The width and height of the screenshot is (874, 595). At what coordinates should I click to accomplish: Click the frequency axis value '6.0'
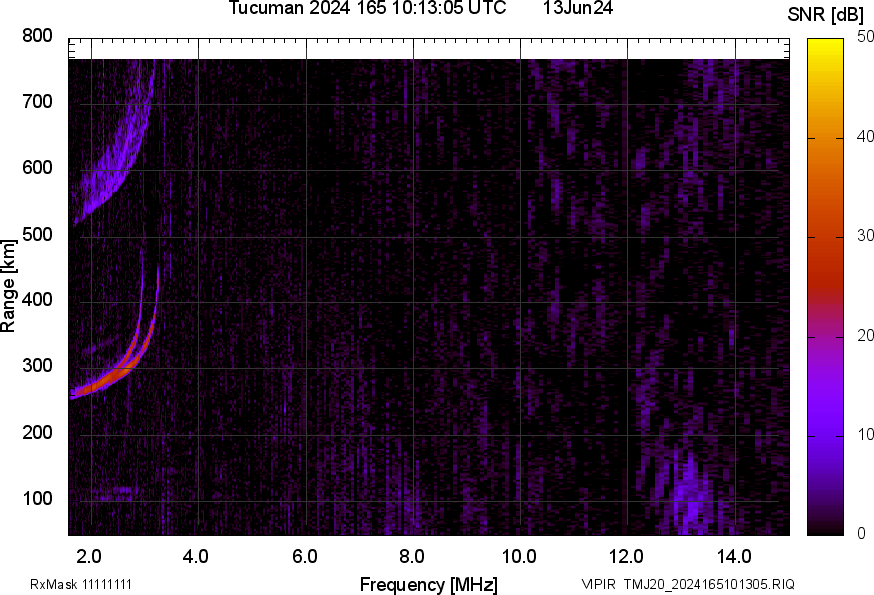pos(304,557)
